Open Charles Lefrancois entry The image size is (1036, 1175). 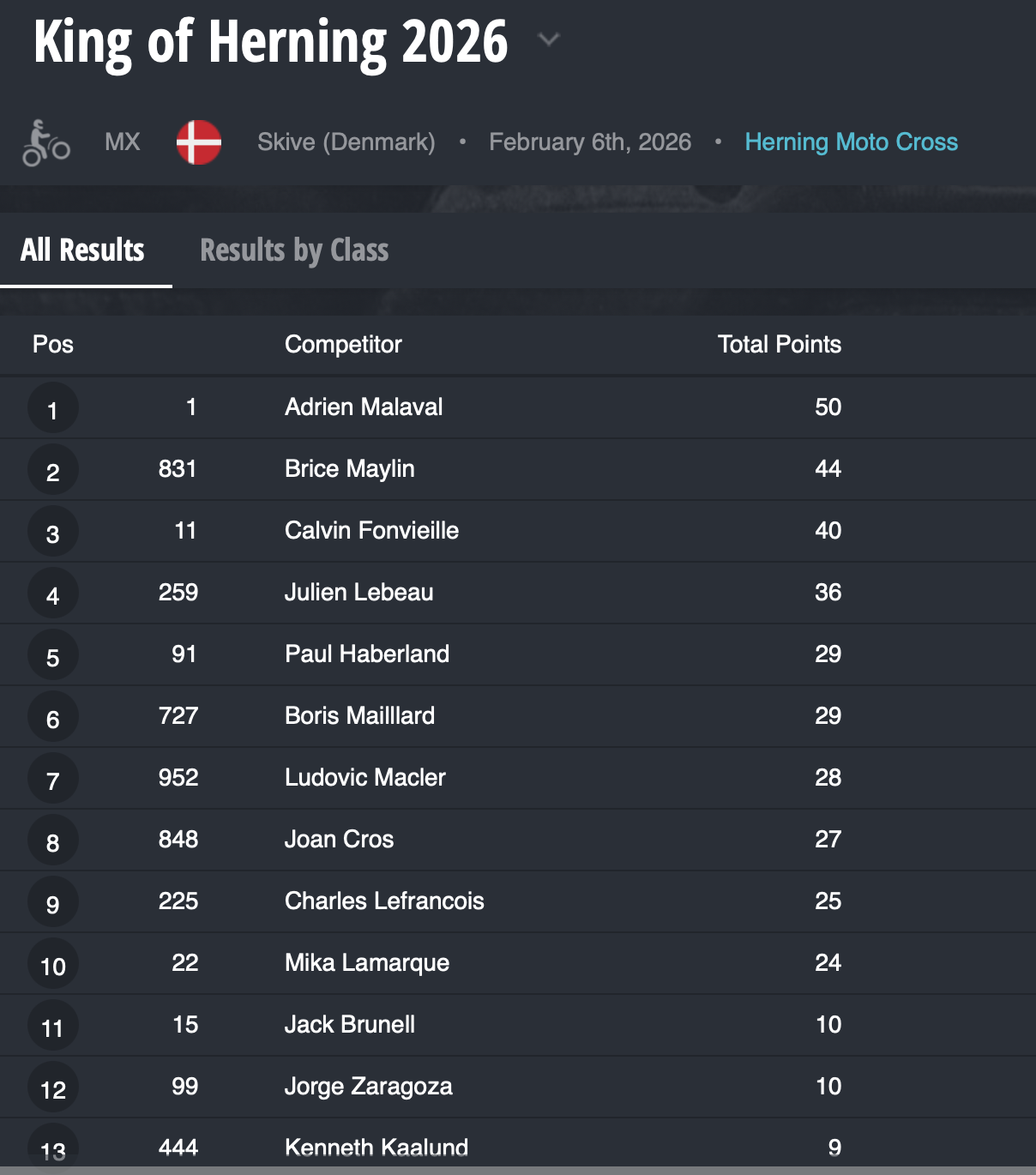pyautogui.click(x=384, y=901)
